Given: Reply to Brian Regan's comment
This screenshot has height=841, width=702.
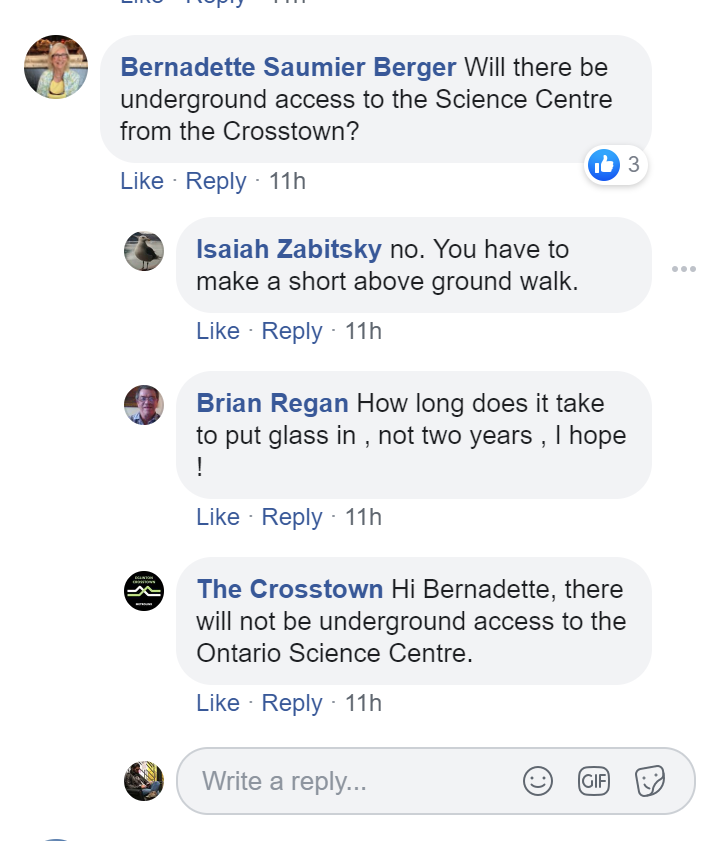Looking at the screenshot, I should [292, 517].
